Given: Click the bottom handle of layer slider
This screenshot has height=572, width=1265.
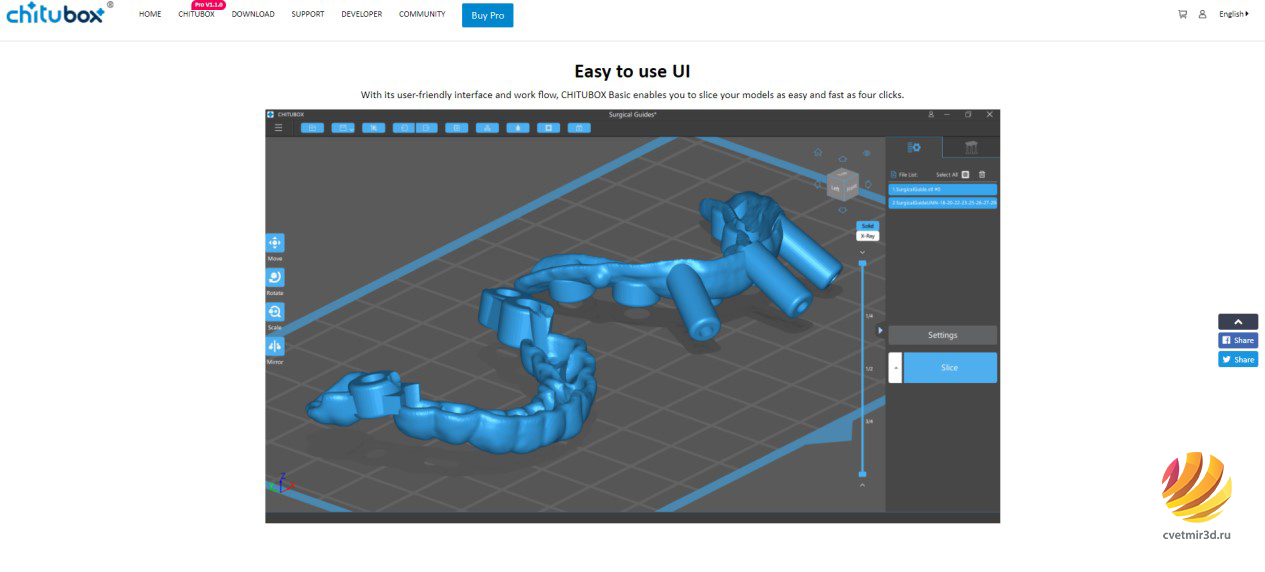Looking at the screenshot, I should pyautogui.click(x=862, y=474).
